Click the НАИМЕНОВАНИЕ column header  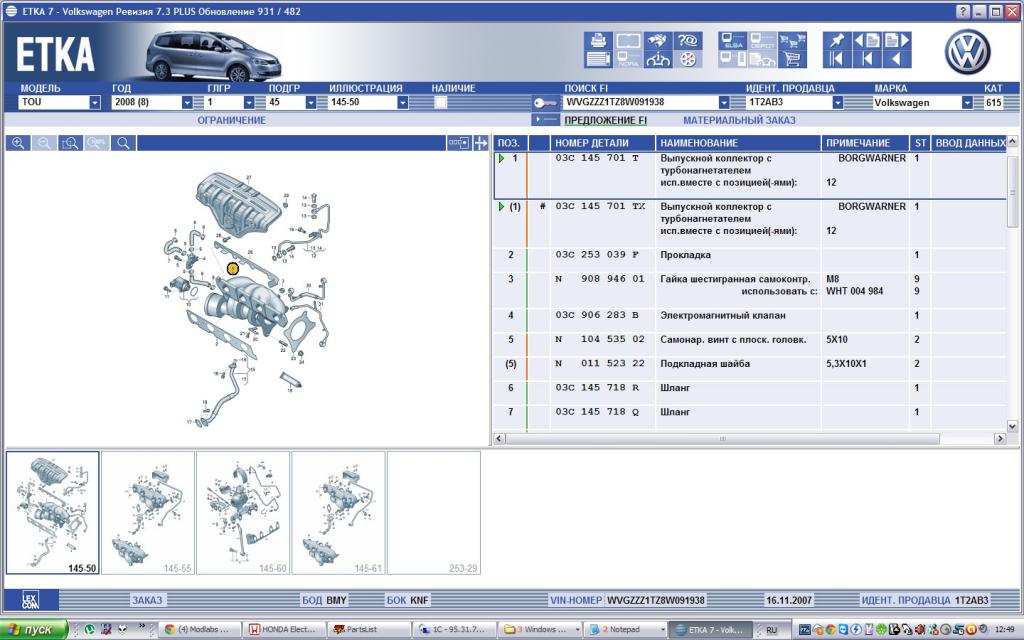pyautogui.click(x=738, y=143)
